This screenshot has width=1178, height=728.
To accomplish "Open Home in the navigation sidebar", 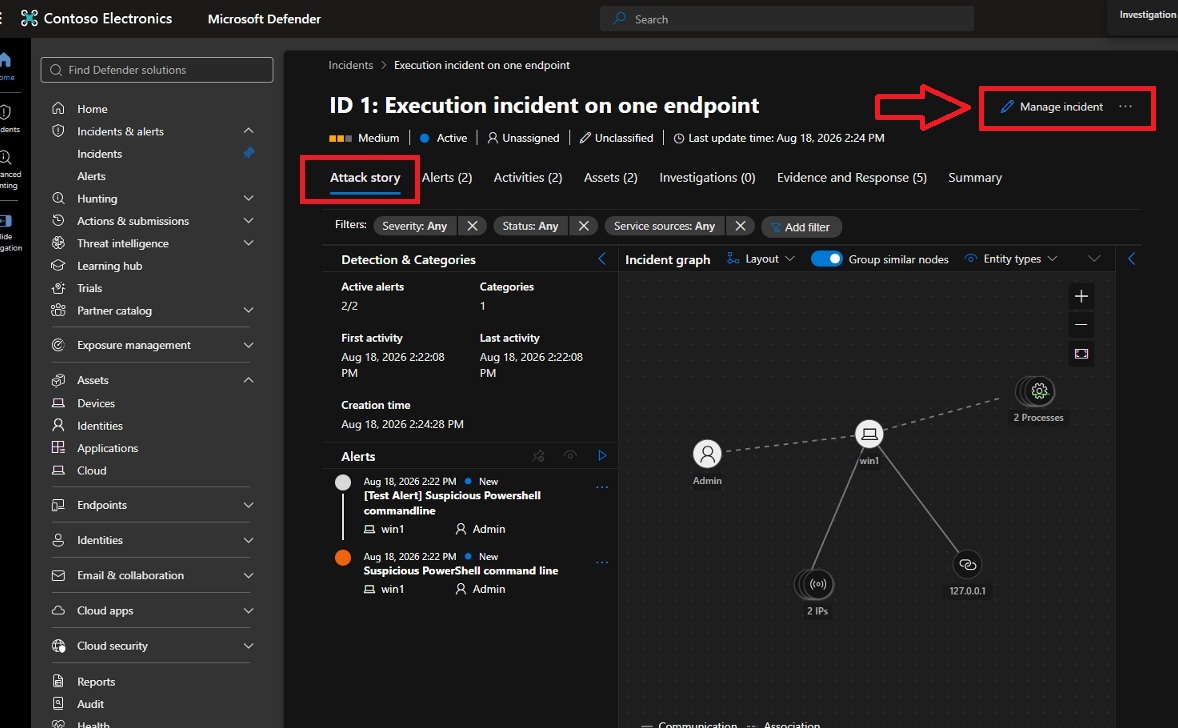I will (x=92, y=109).
